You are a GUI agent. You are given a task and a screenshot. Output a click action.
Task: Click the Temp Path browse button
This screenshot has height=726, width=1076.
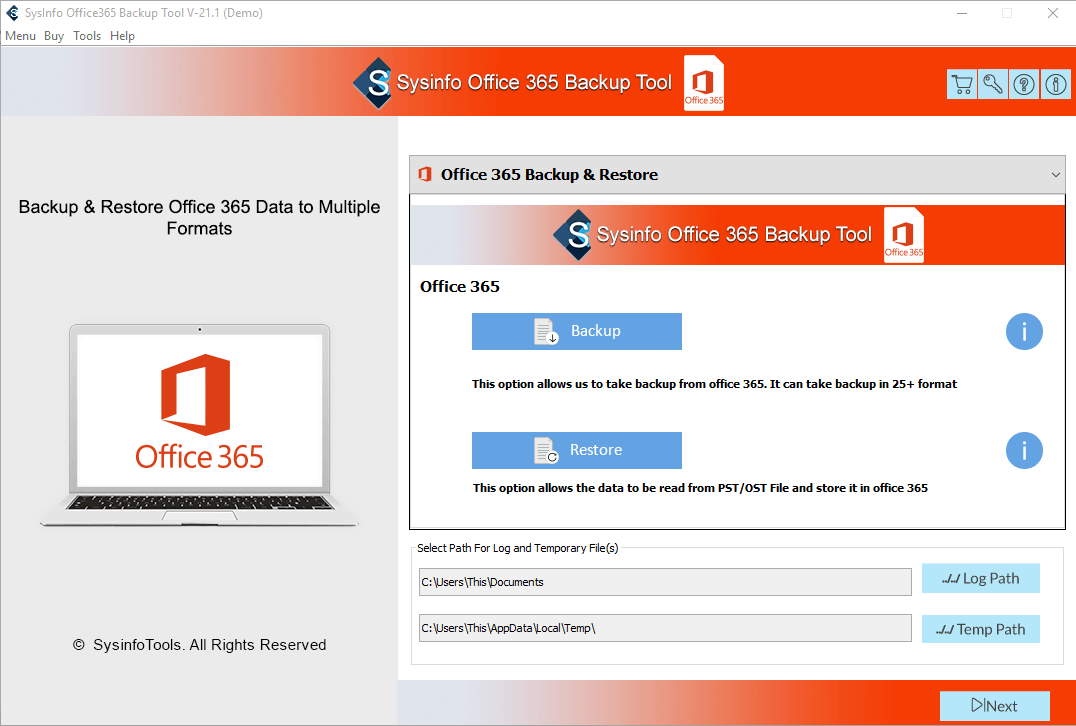click(x=981, y=629)
